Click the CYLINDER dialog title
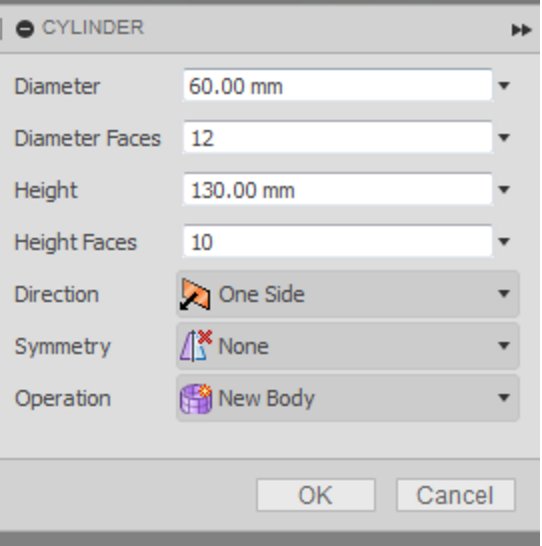542x546 pixels. [93, 28]
